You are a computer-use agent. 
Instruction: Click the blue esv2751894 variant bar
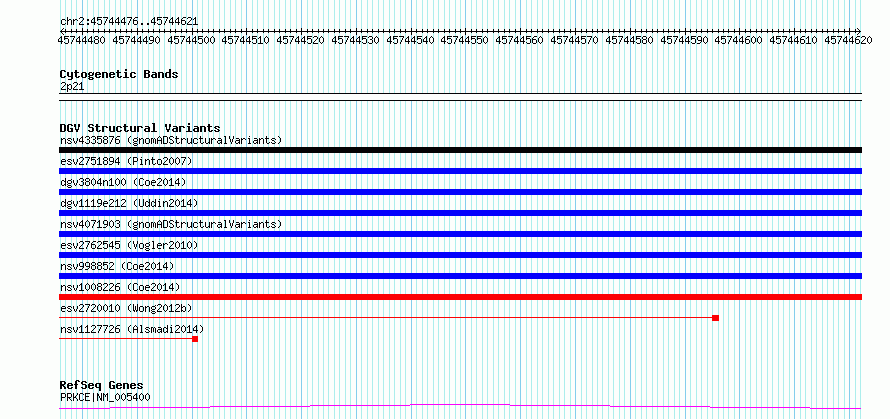click(460, 171)
